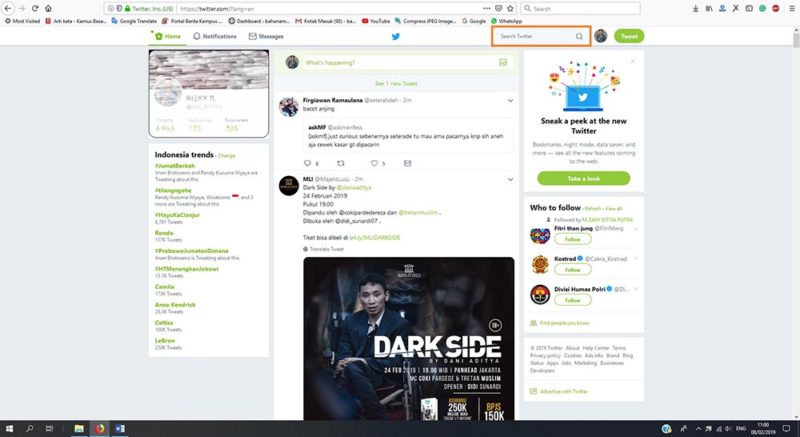Open Advertise with Twitter link
The width and height of the screenshot is (800, 437).
[564, 391]
